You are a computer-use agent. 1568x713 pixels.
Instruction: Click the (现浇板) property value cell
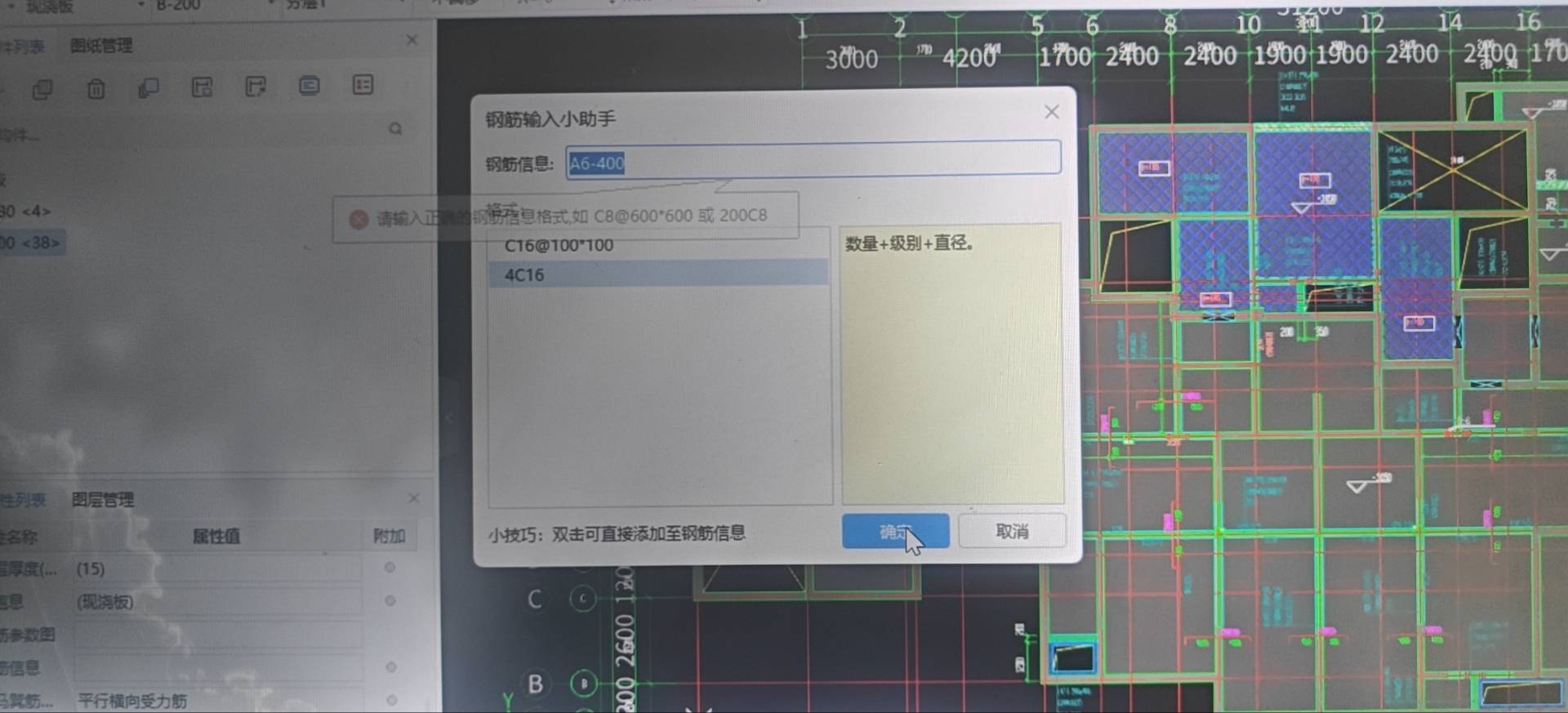click(216, 602)
